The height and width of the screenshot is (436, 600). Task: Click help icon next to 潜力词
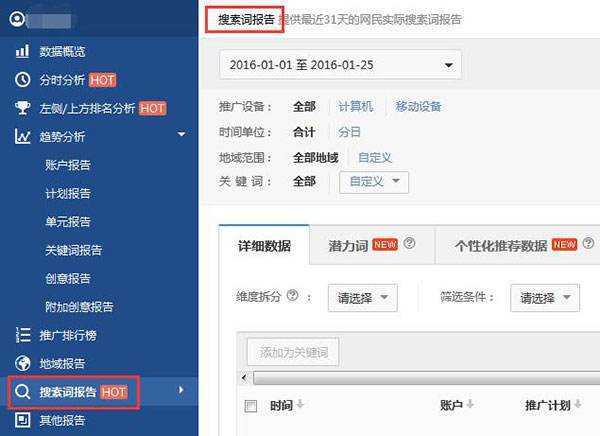point(409,243)
